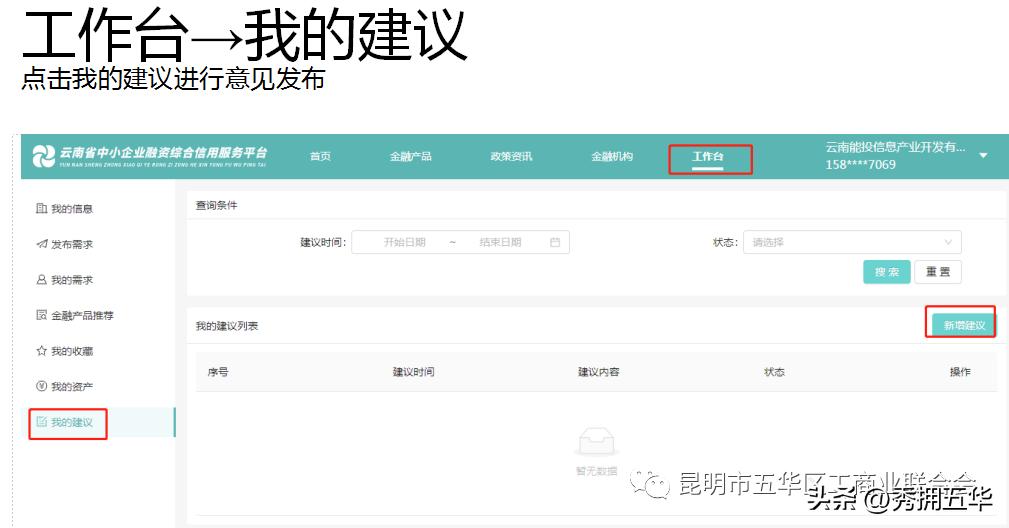Click the person icon beside 我的需求

click(41, 280)
